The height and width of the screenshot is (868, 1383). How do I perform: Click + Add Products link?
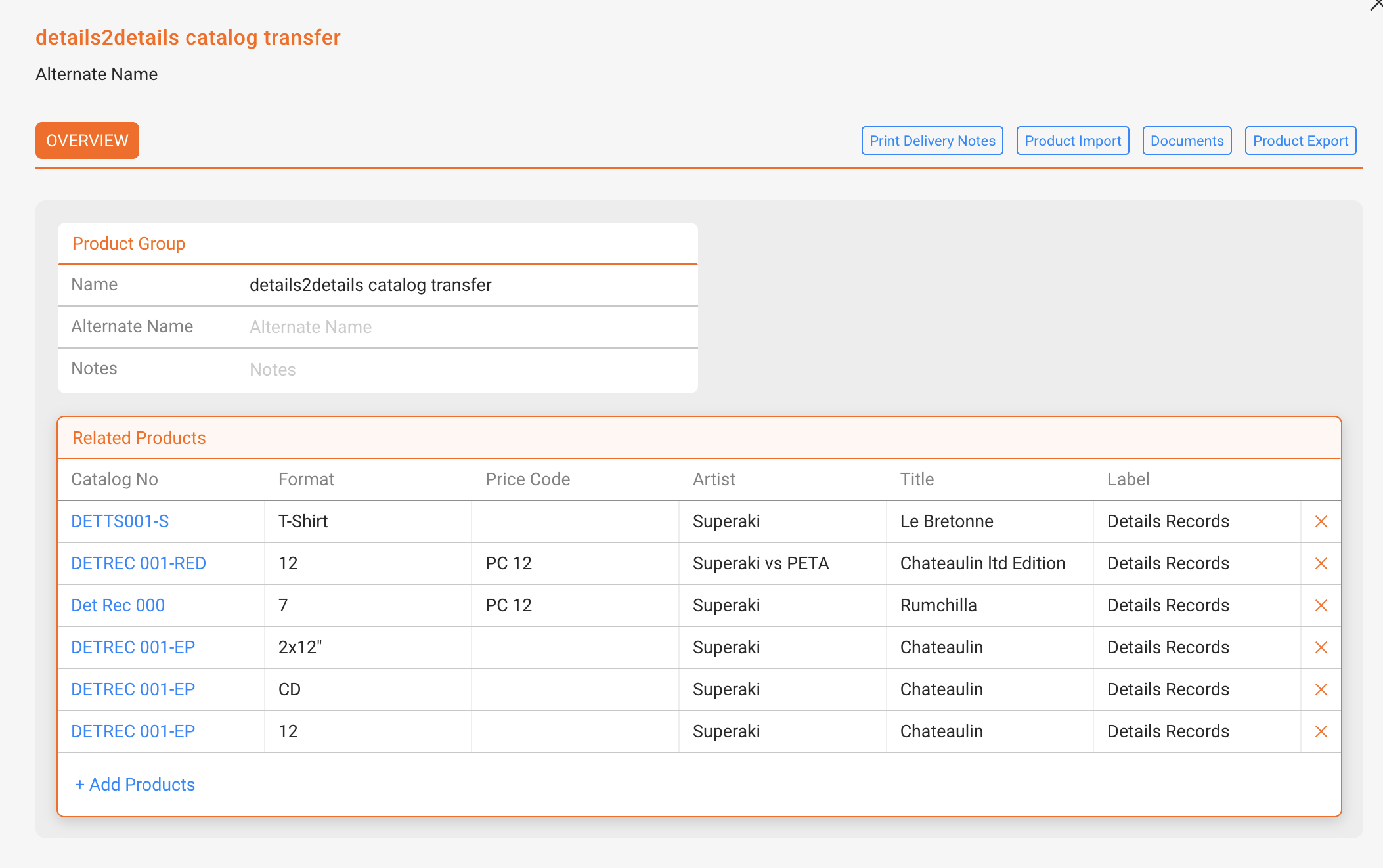pyautogui.click(x=135, y=785)
